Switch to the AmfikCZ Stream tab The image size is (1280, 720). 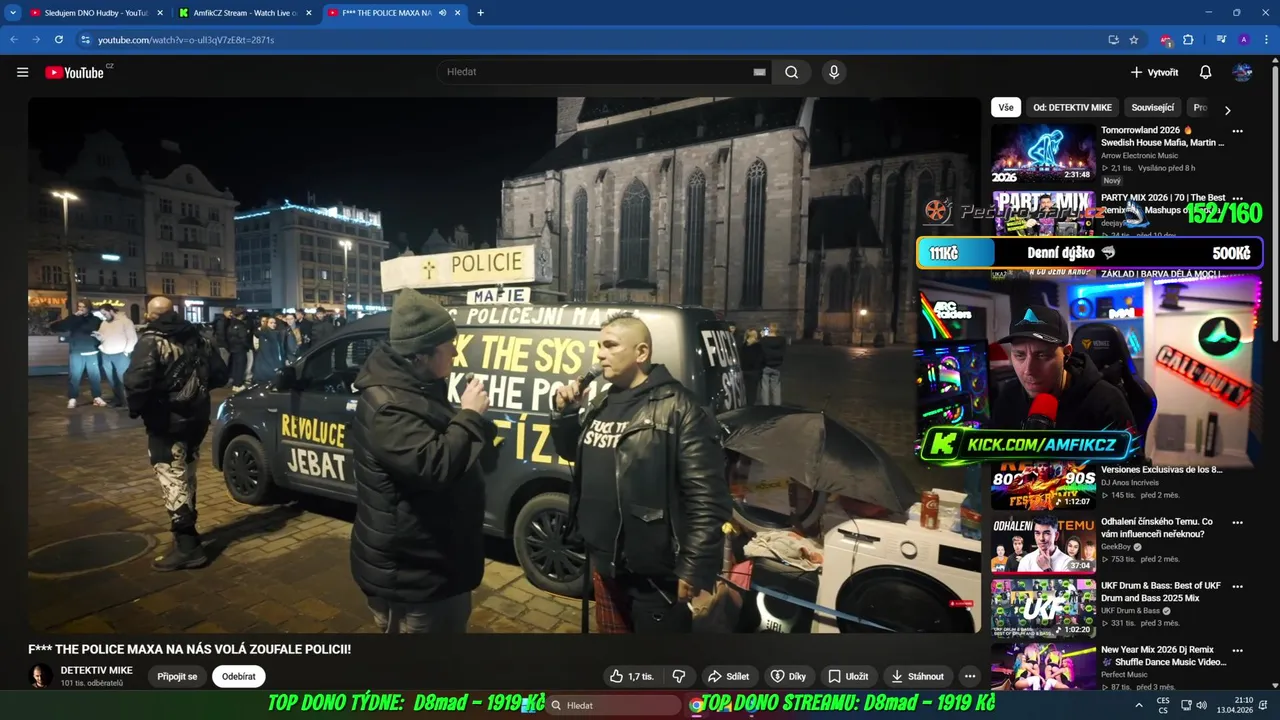(x=245, y=13)
